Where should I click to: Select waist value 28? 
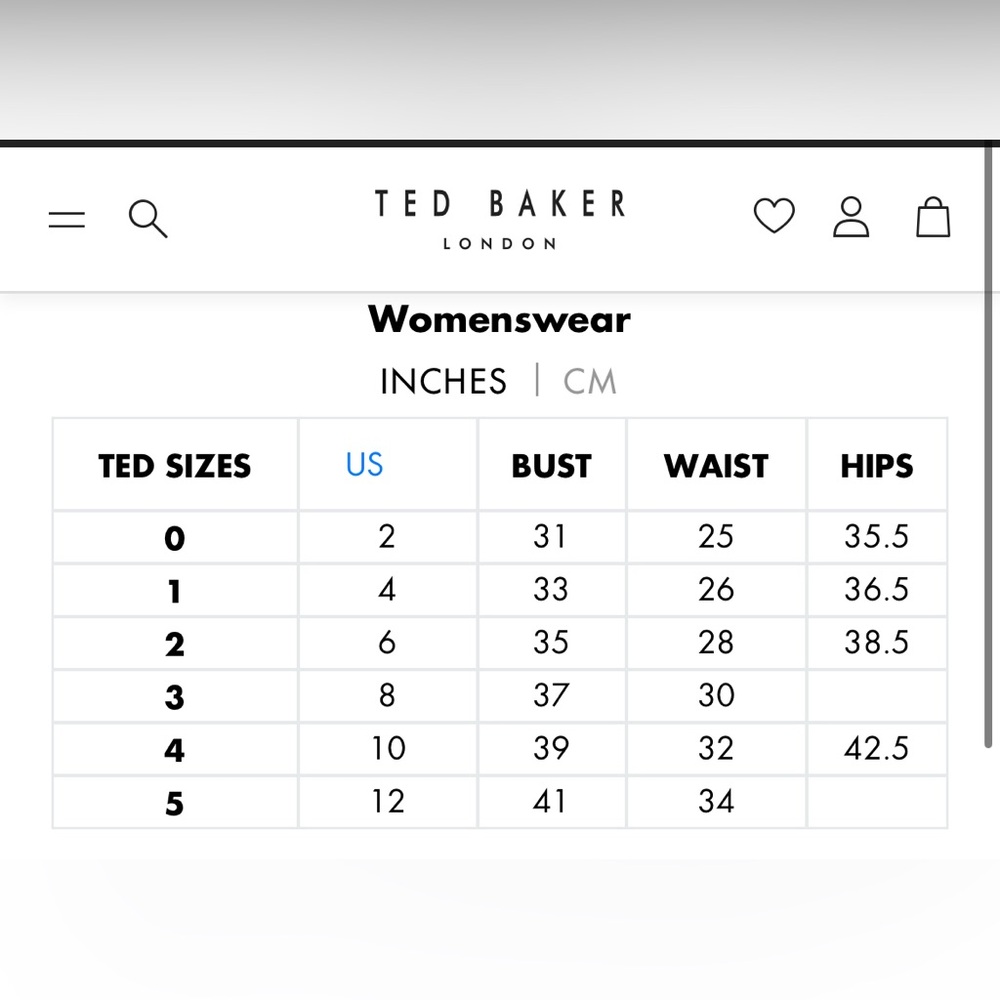coord(716,642)
